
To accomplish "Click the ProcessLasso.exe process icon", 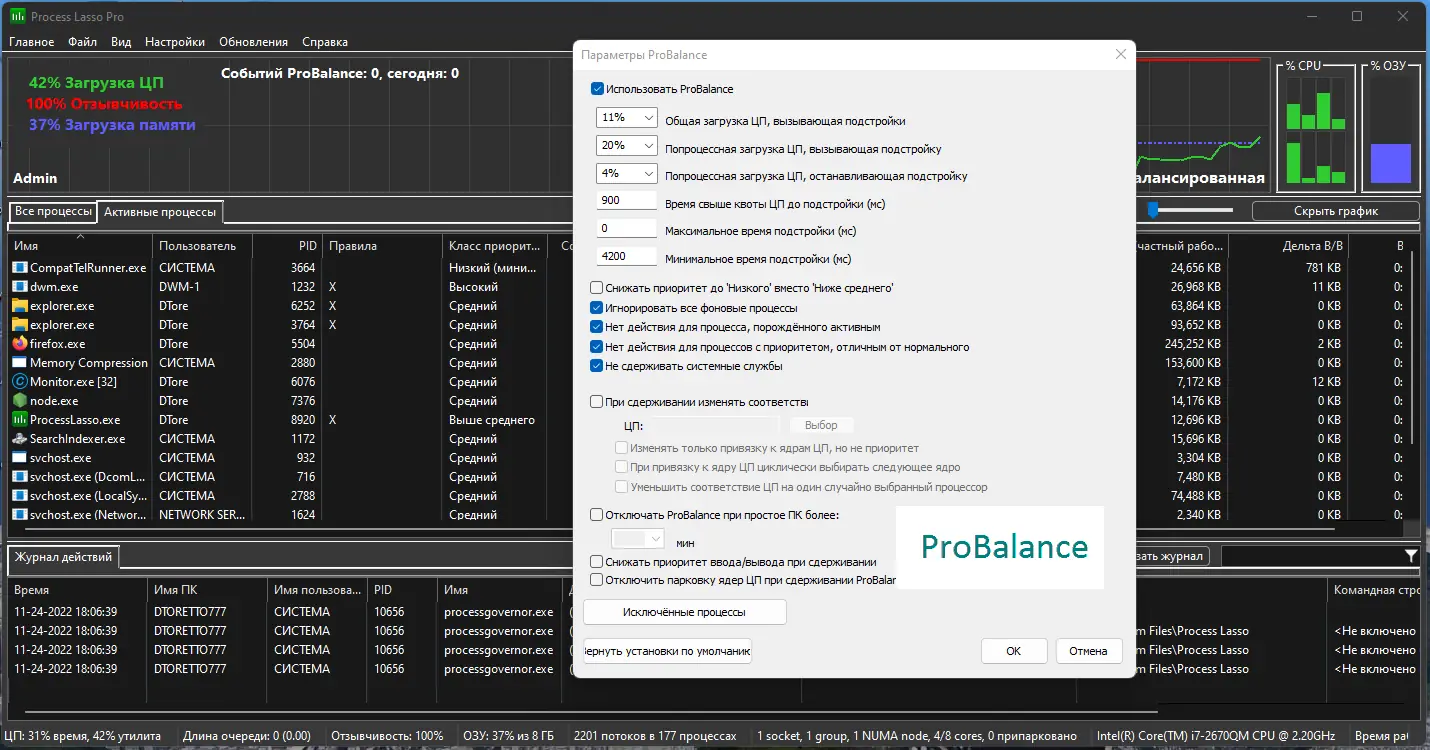I will pos(20,420).
